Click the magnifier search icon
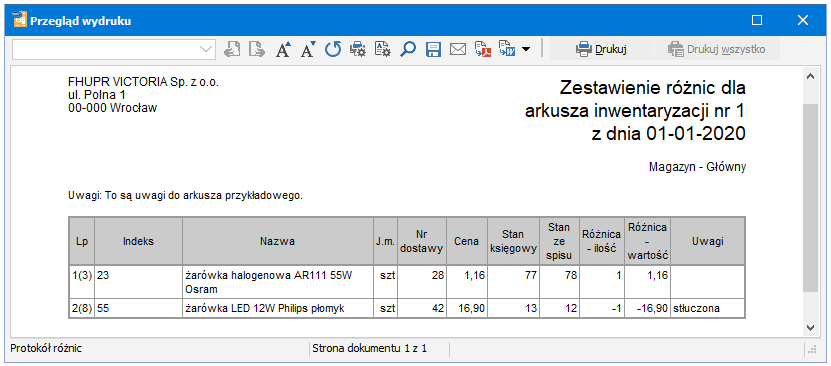 point(408,50)
